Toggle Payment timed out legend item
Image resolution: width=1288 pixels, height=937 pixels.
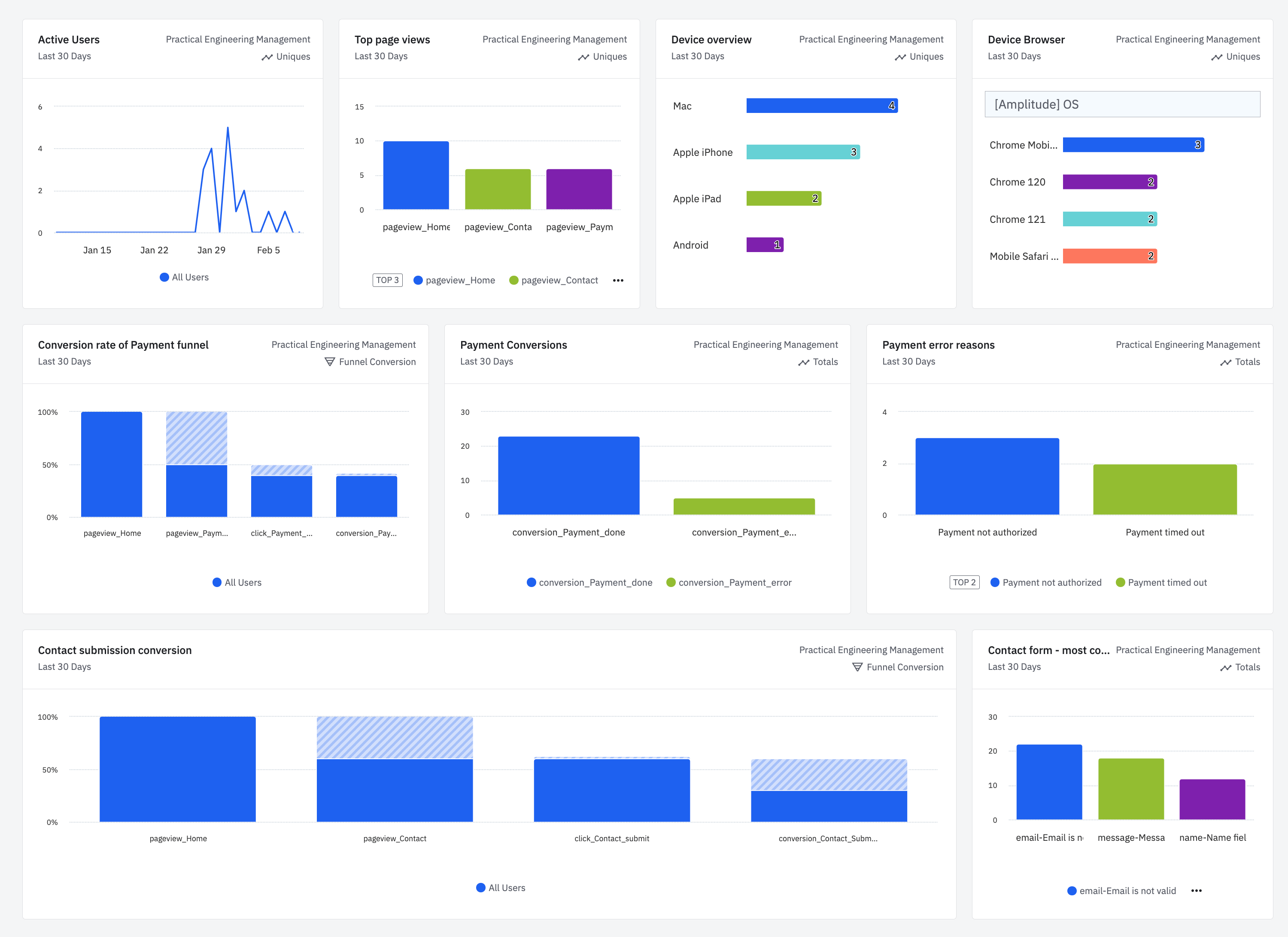[1161, 583]
